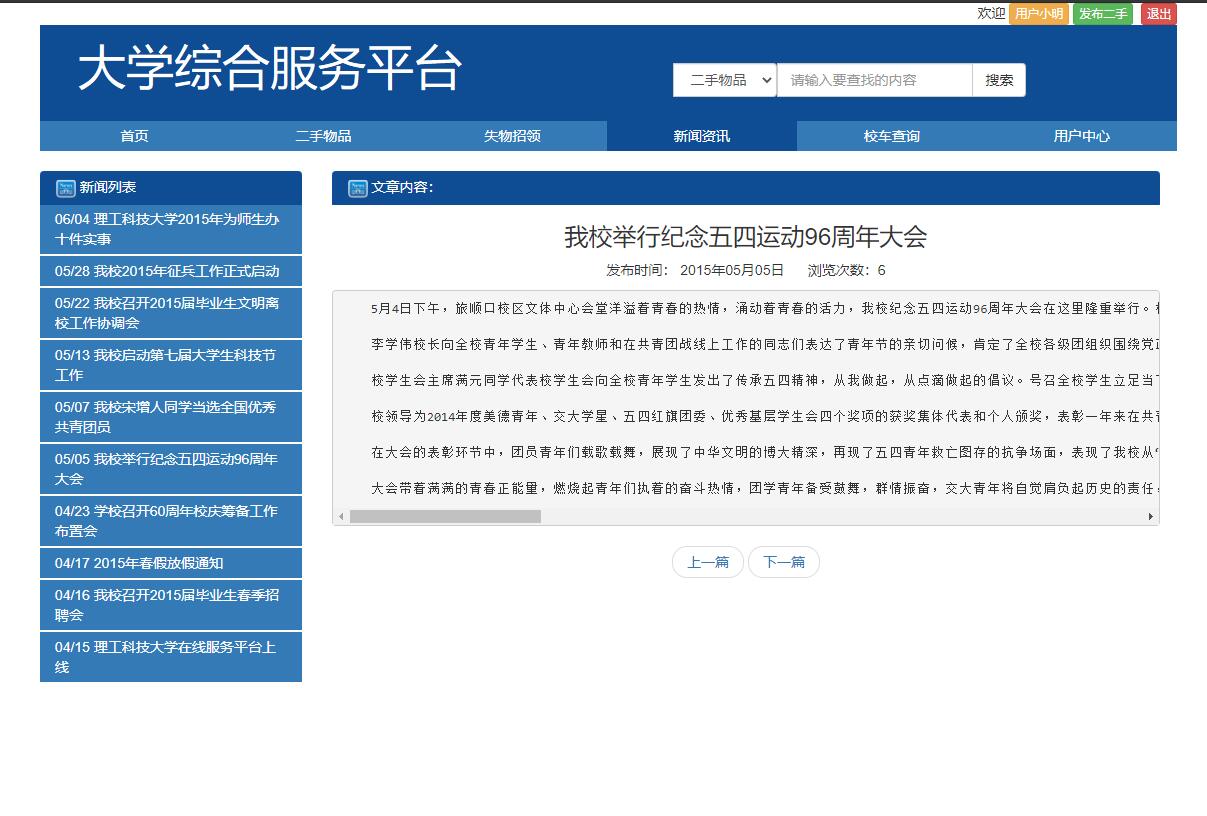Select the 06/04 为师生办十件实事 news entry
1207x816 pixels.
point(170,227)
